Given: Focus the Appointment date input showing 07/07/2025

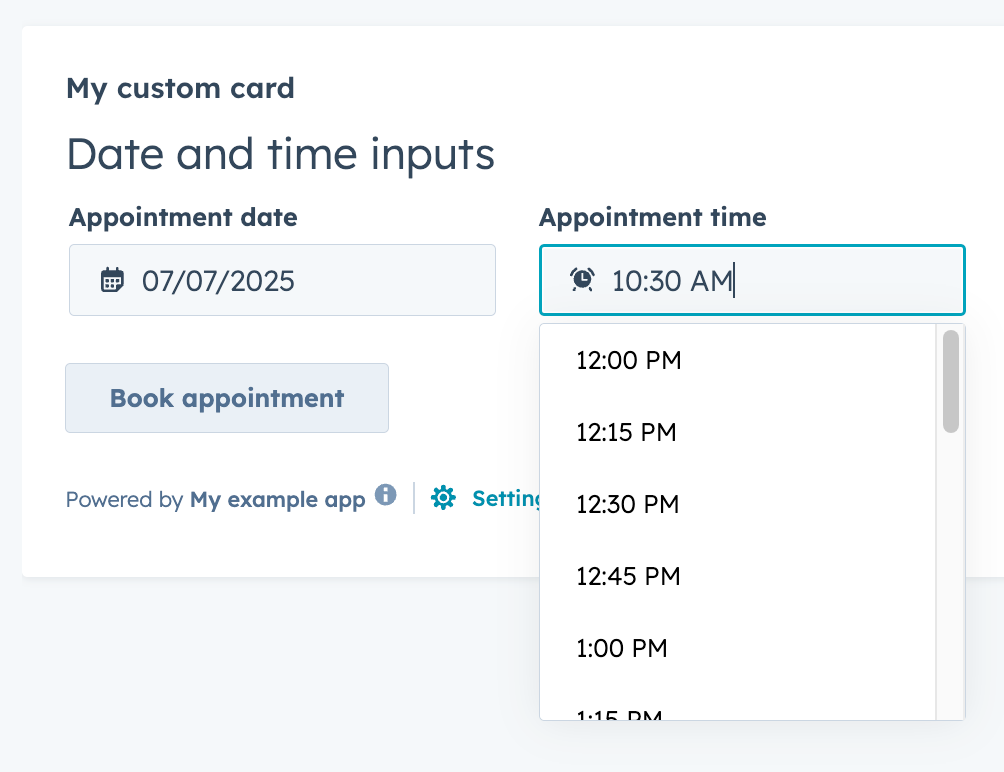Looking at the screenshot, I should pos(300,280).
